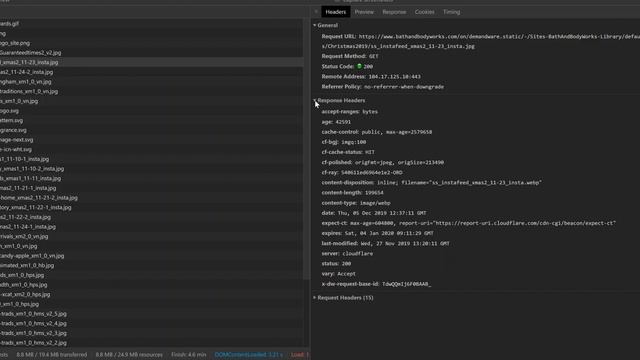Open the Timing tab
Image resolution: width=640 pixels, height=360 pixels.
coord(451,12)
